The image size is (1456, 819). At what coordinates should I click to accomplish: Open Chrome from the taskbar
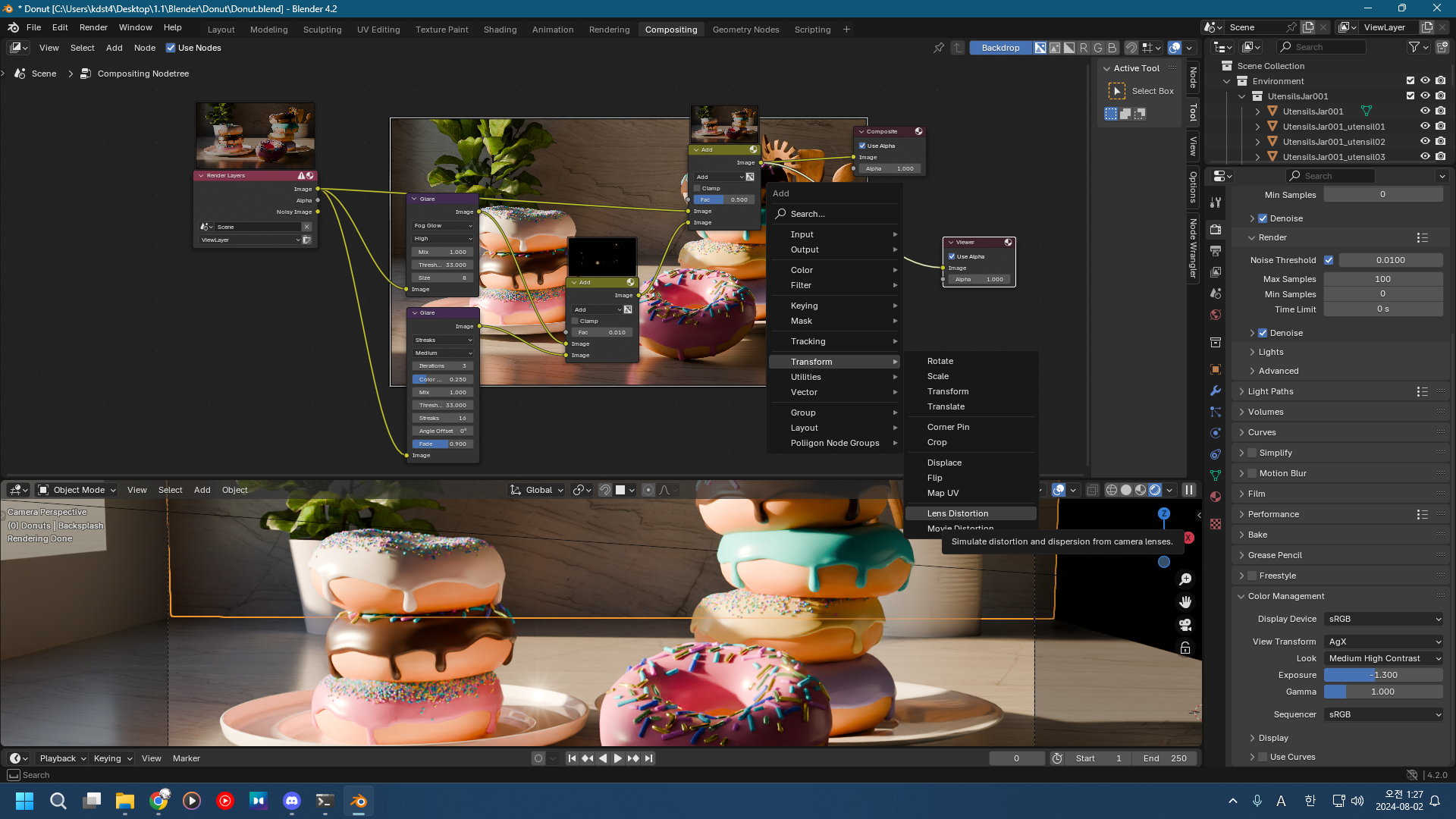[x=158, y=801]
